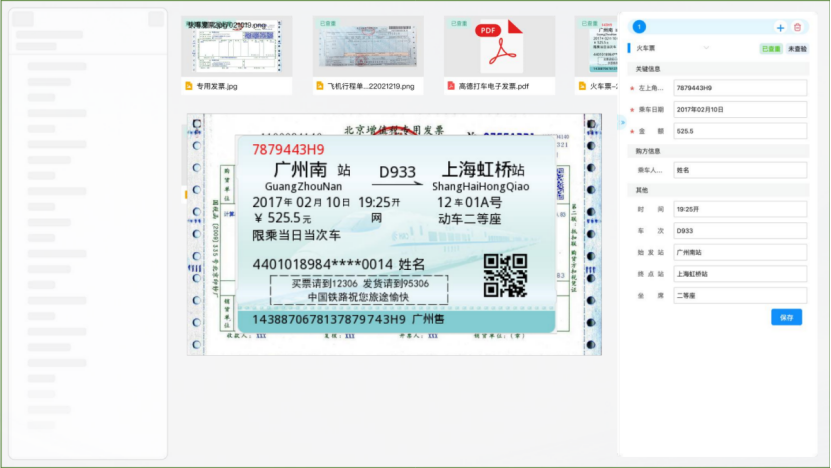Open the 飞机行程单 png thumbnail

point(368,47)
